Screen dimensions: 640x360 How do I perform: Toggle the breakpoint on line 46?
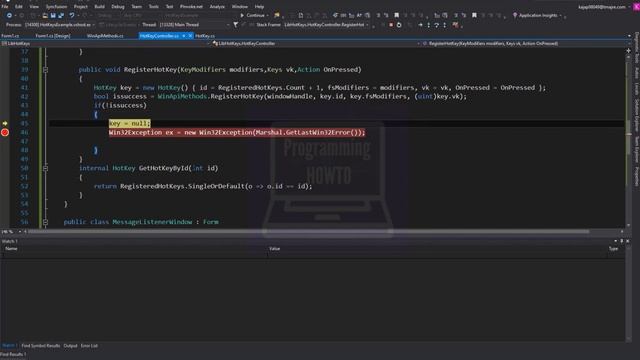point(5,132)
